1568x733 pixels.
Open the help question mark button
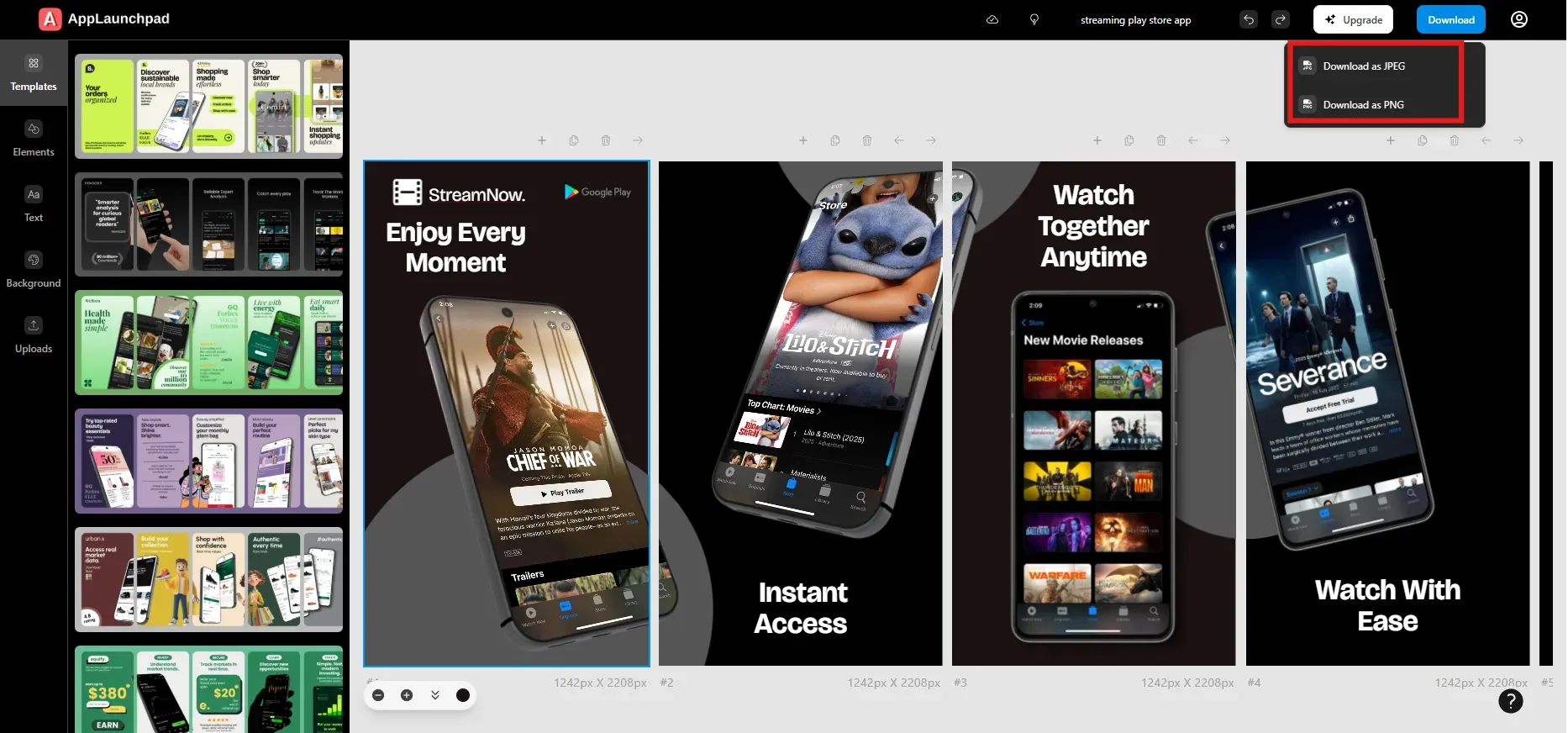tap(1510, 701)
